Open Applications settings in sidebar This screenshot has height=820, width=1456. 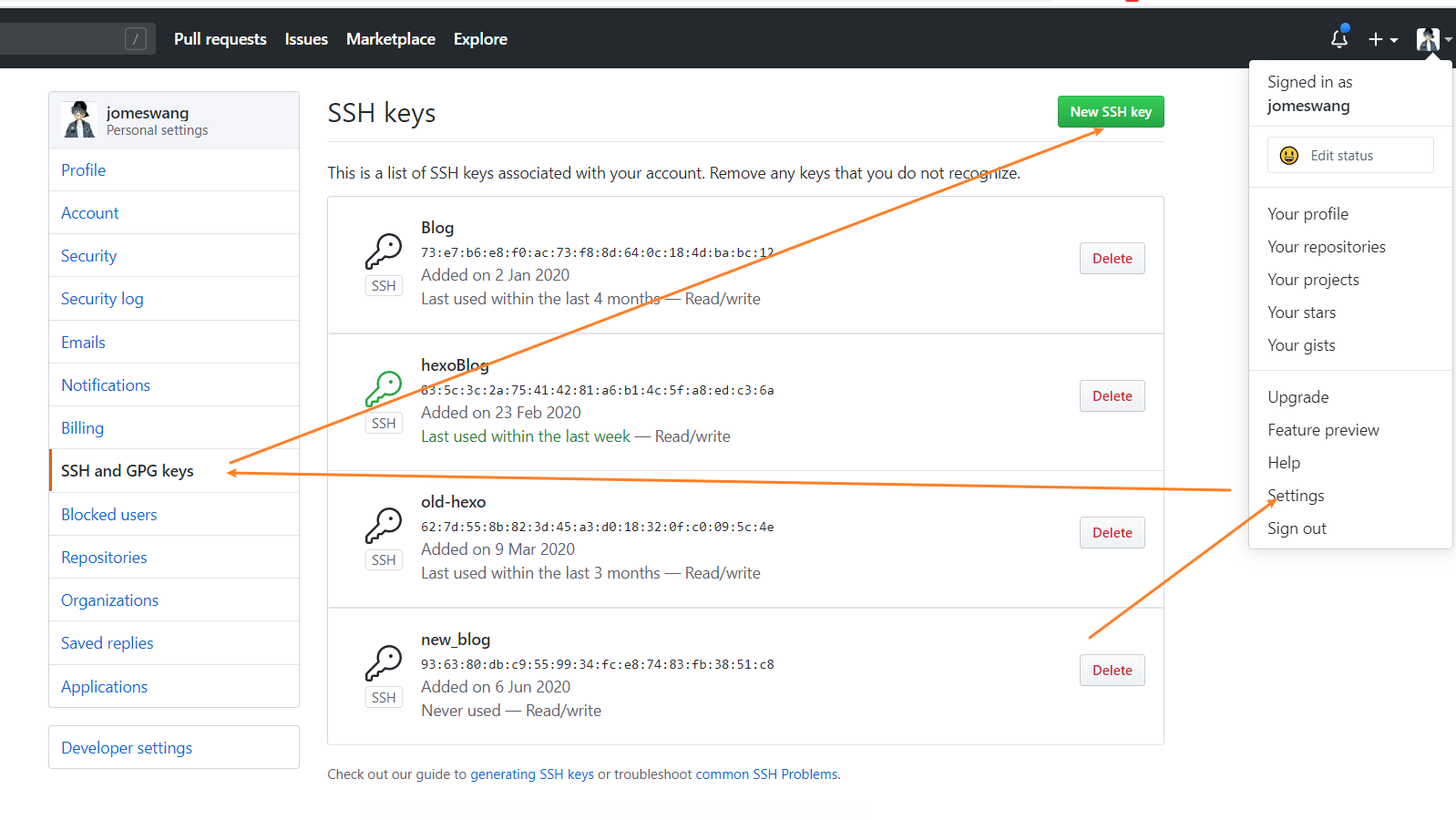point(174,687)
